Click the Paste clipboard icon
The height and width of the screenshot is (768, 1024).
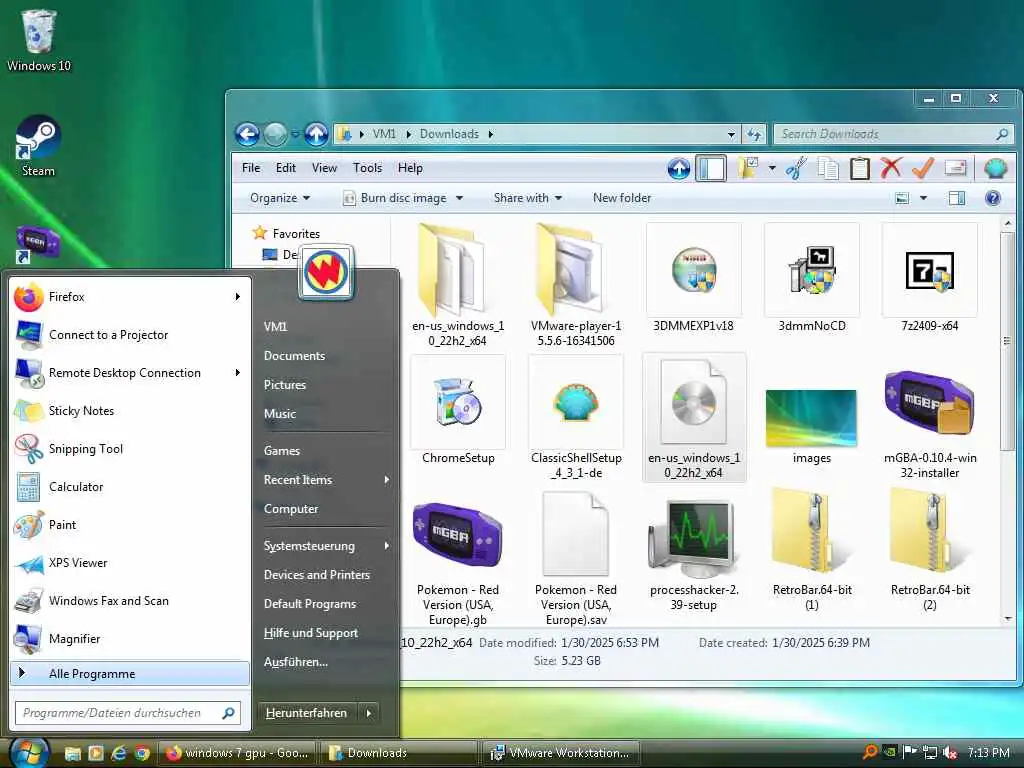860,168
